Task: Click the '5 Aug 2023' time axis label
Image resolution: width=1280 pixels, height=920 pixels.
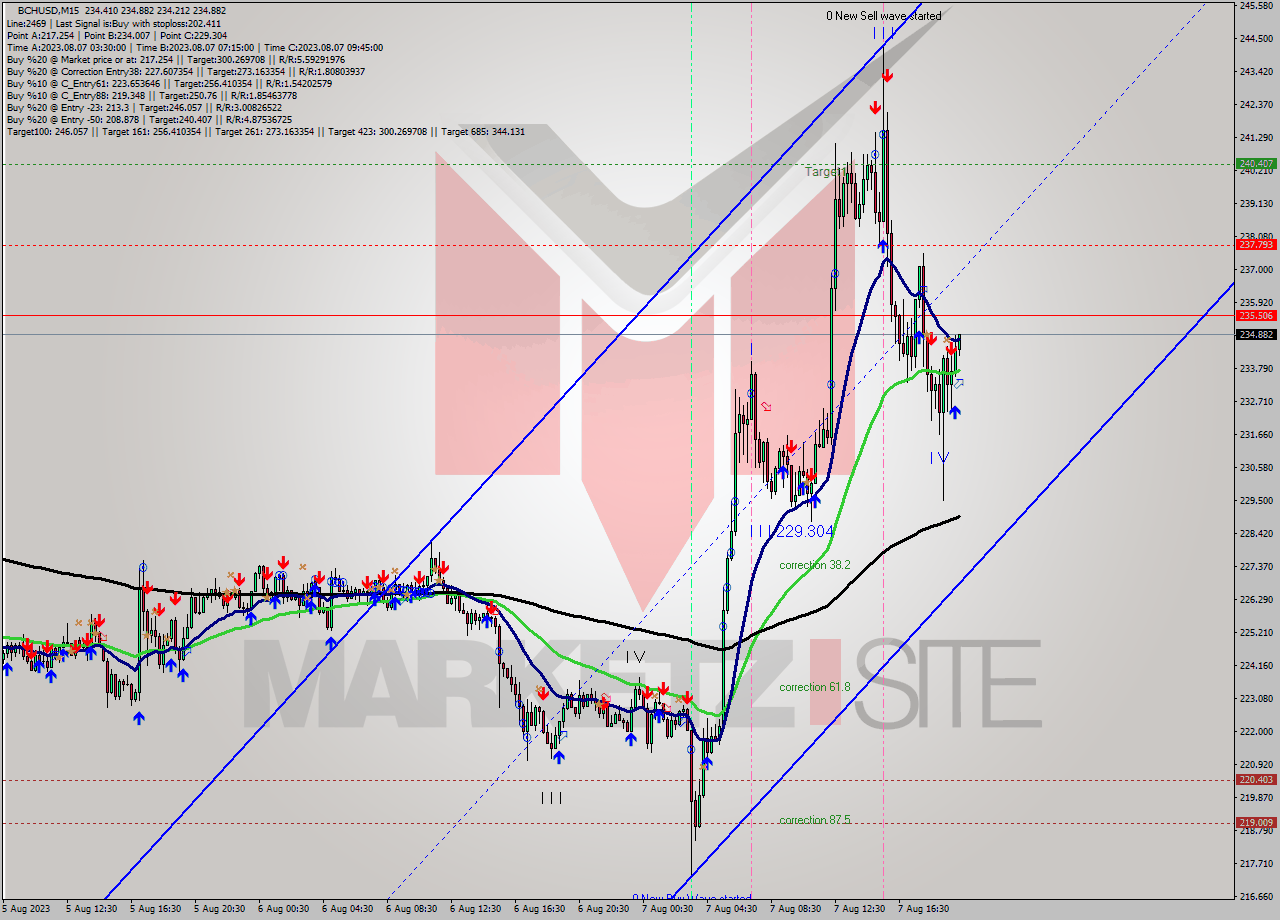Action: [x=25, y=909]
